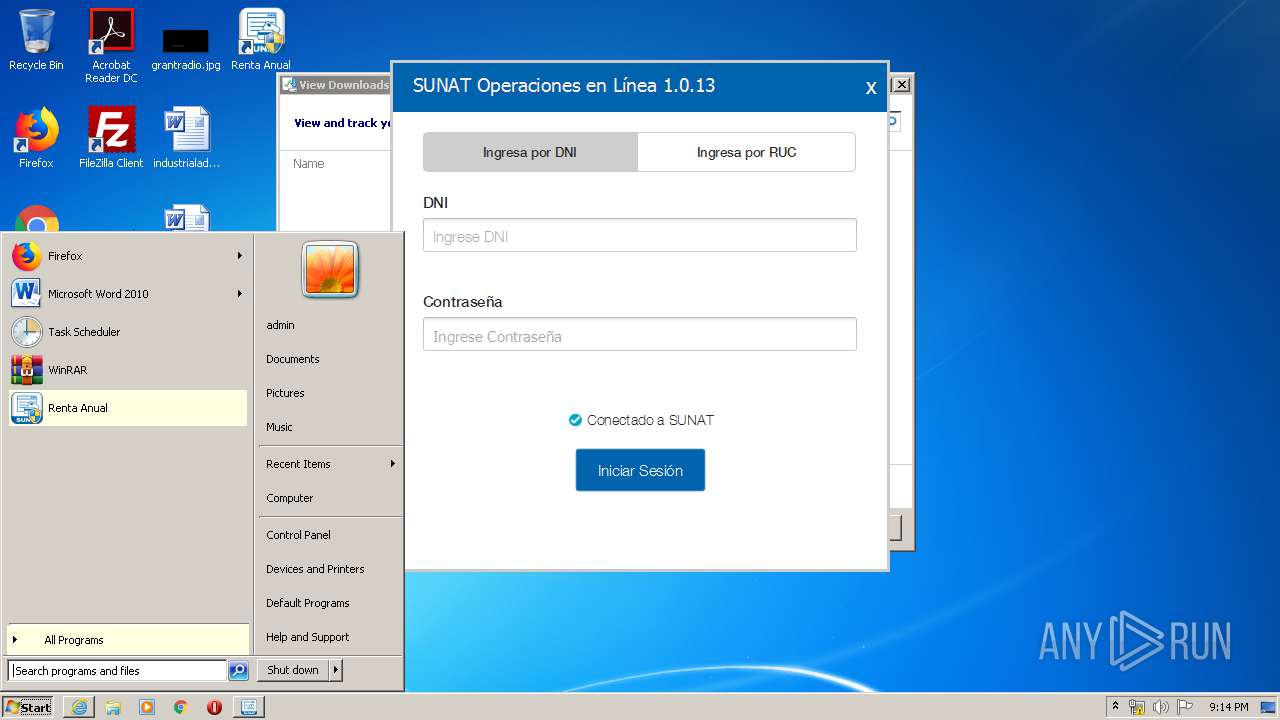This screenshot has height=720, width=1280.
Task: Click the Shut down button
Action: tap(293, 670)
